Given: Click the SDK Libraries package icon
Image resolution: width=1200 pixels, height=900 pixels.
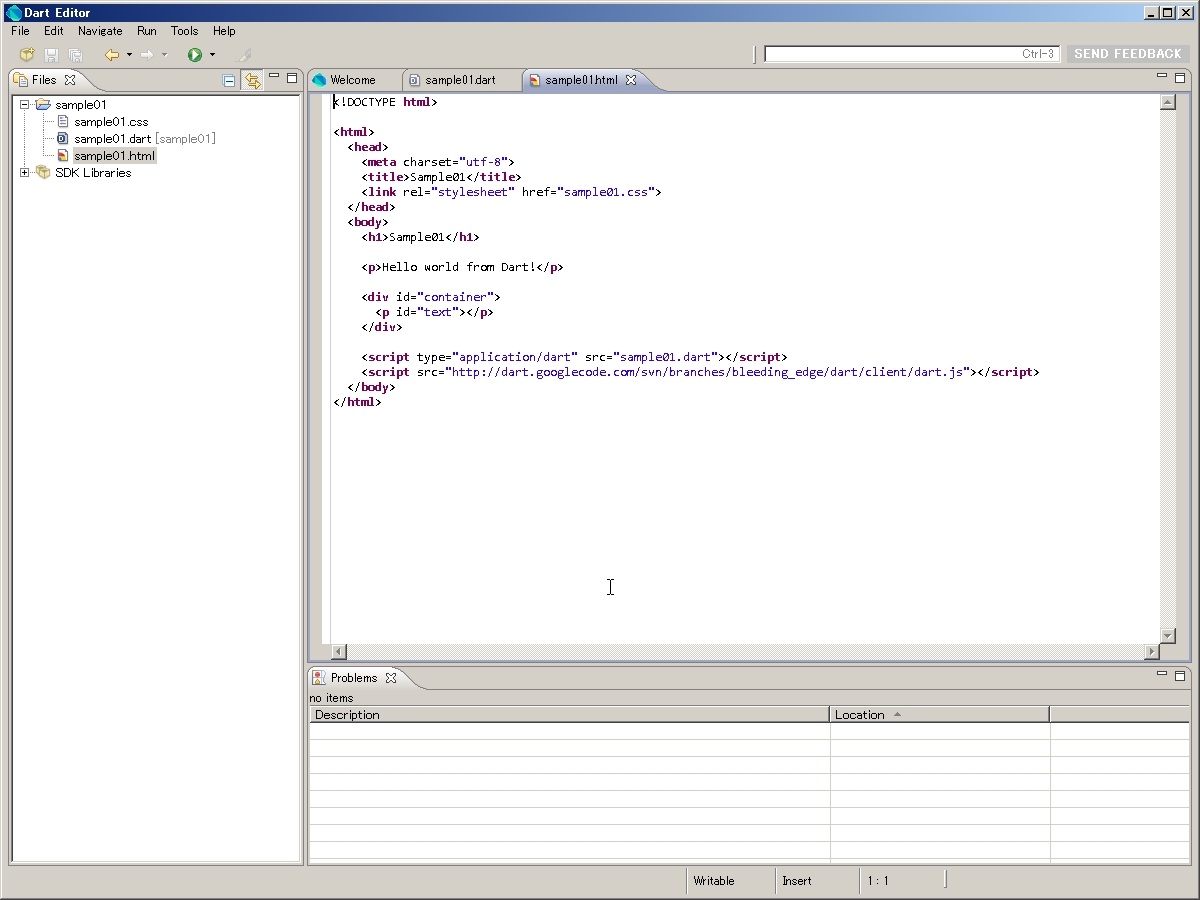Looking at the screenshot, I should click(x=42, y=173).
